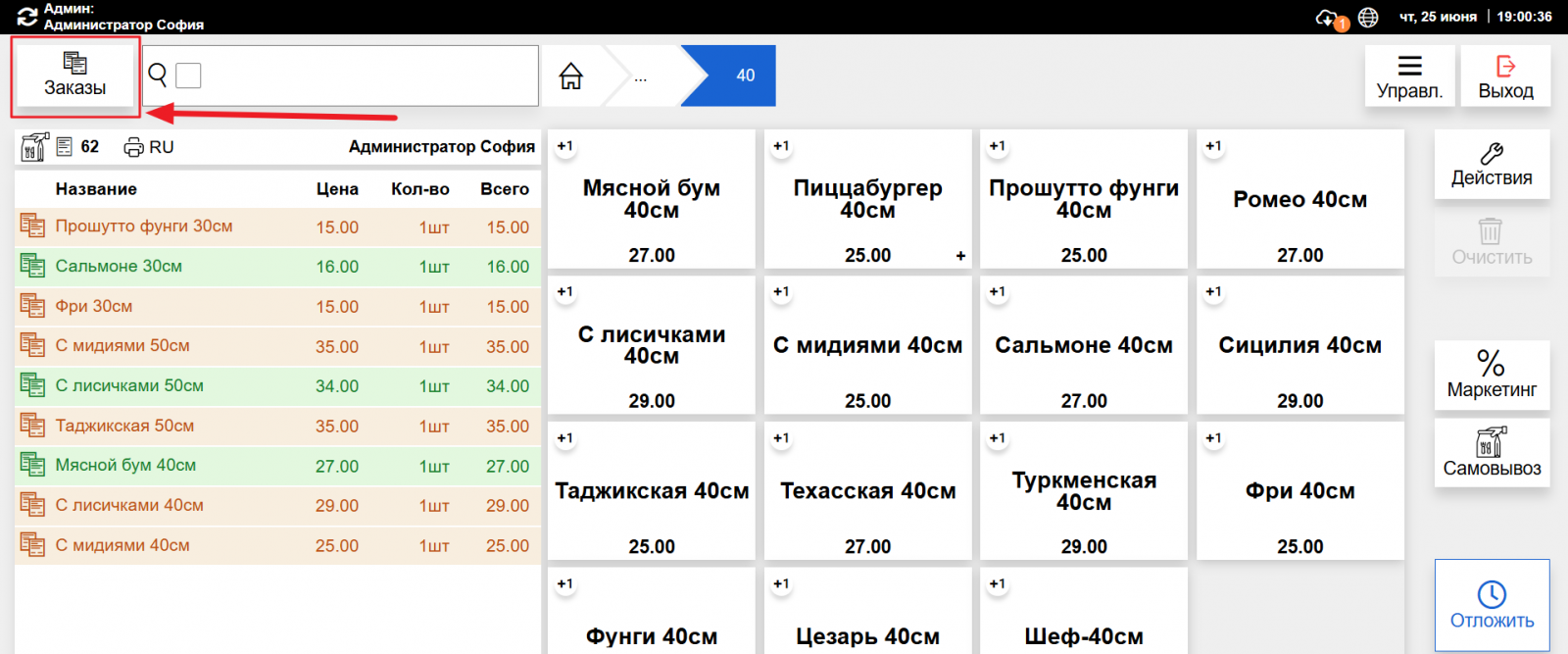Add Туркменская 40см product tile
The image size is (1568, 654).
pos(1084,491)
